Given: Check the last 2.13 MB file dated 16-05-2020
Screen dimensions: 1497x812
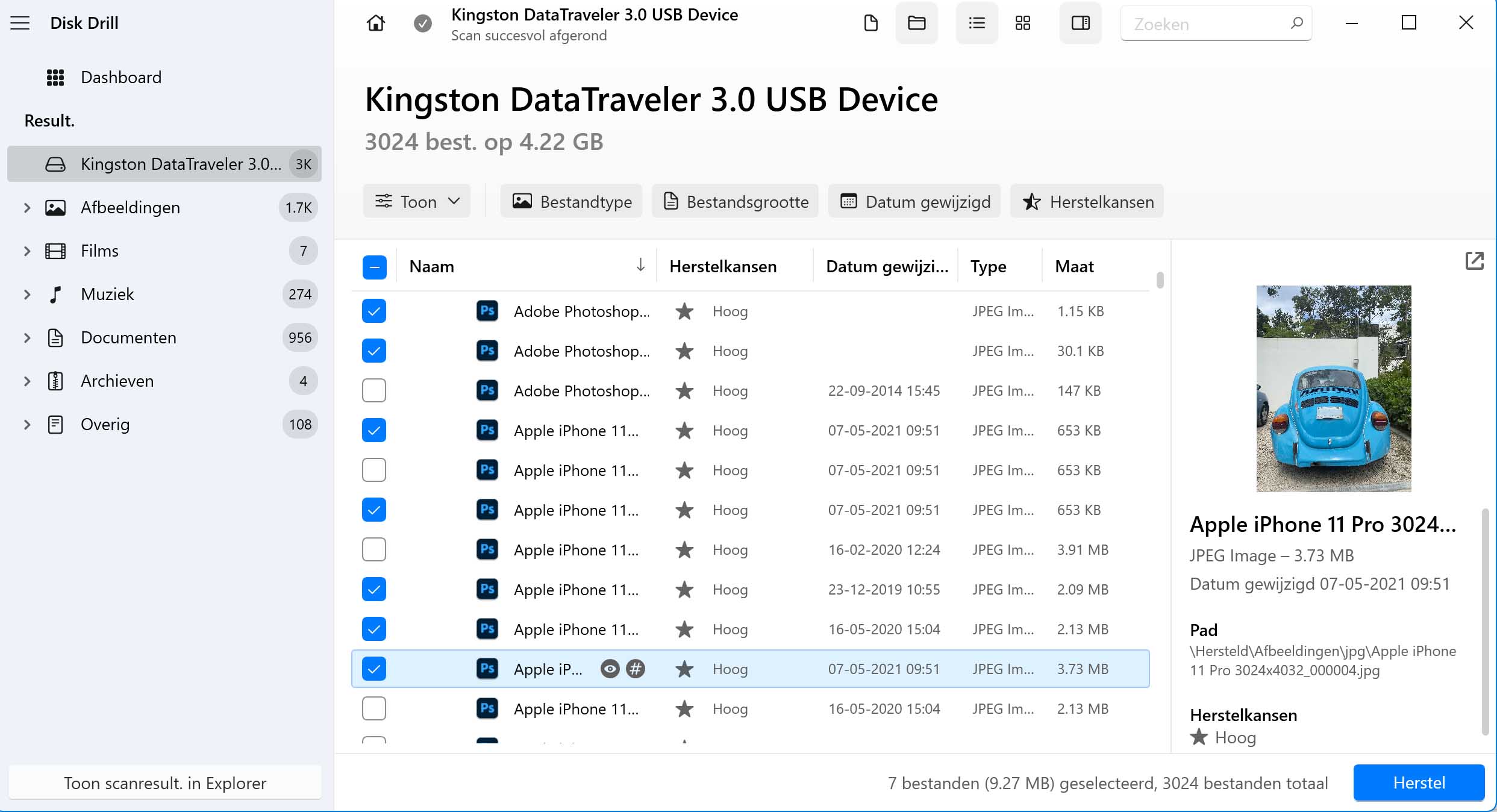Looking at the screenshot, I should click(374, 708).
